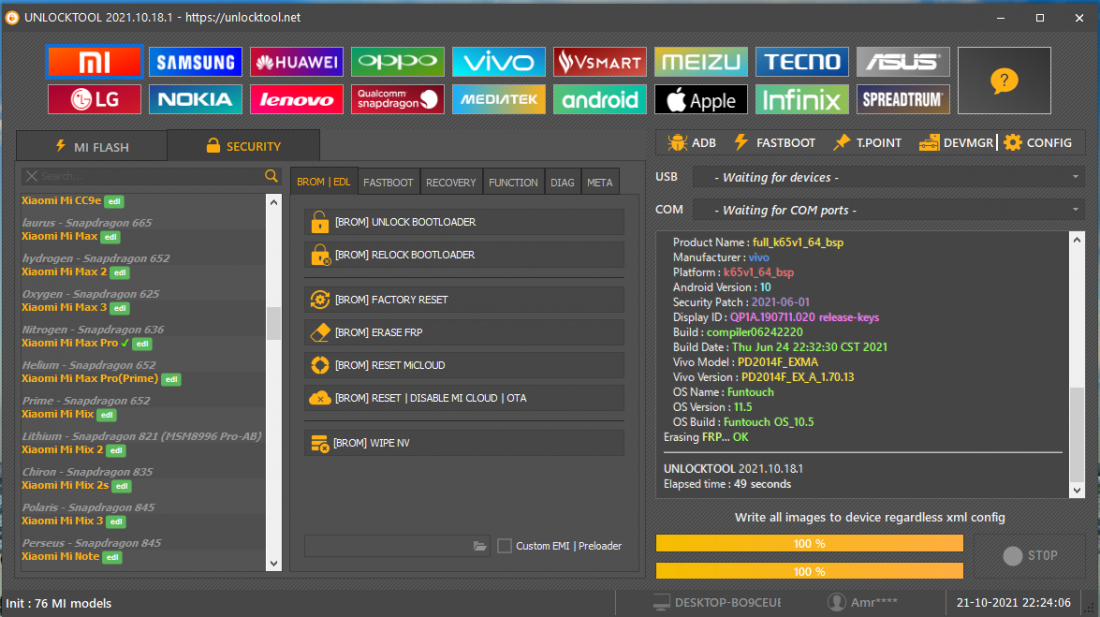The width and height of the screenshot is (1100, 617).
Task: Open the Spreadtrum tile
Action: tap(902, 100)
